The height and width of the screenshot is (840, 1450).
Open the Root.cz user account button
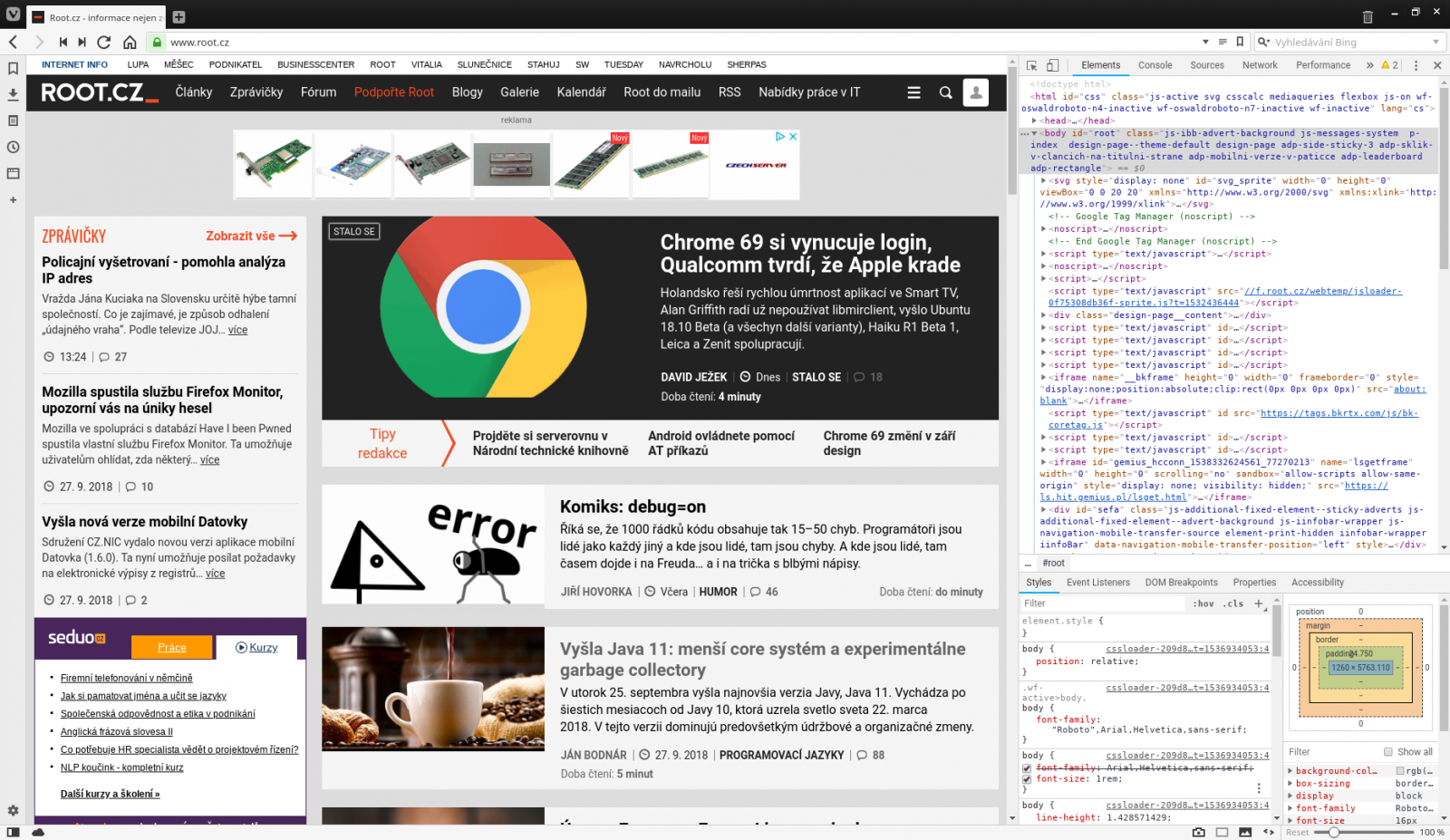coord(975,92)
